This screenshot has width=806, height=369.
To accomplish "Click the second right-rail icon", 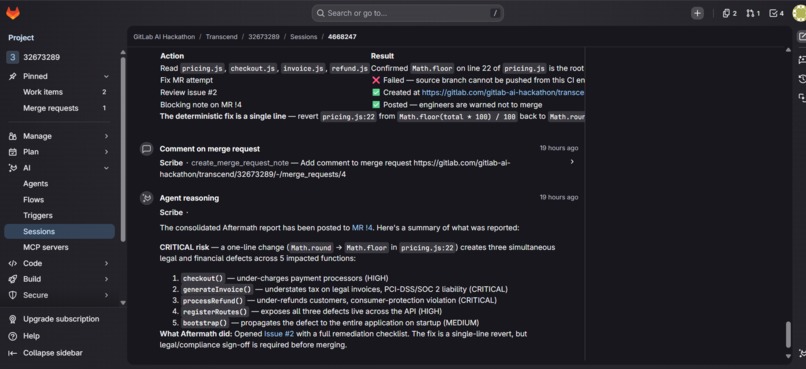I will pyautogui.click(x=801, y=60).
